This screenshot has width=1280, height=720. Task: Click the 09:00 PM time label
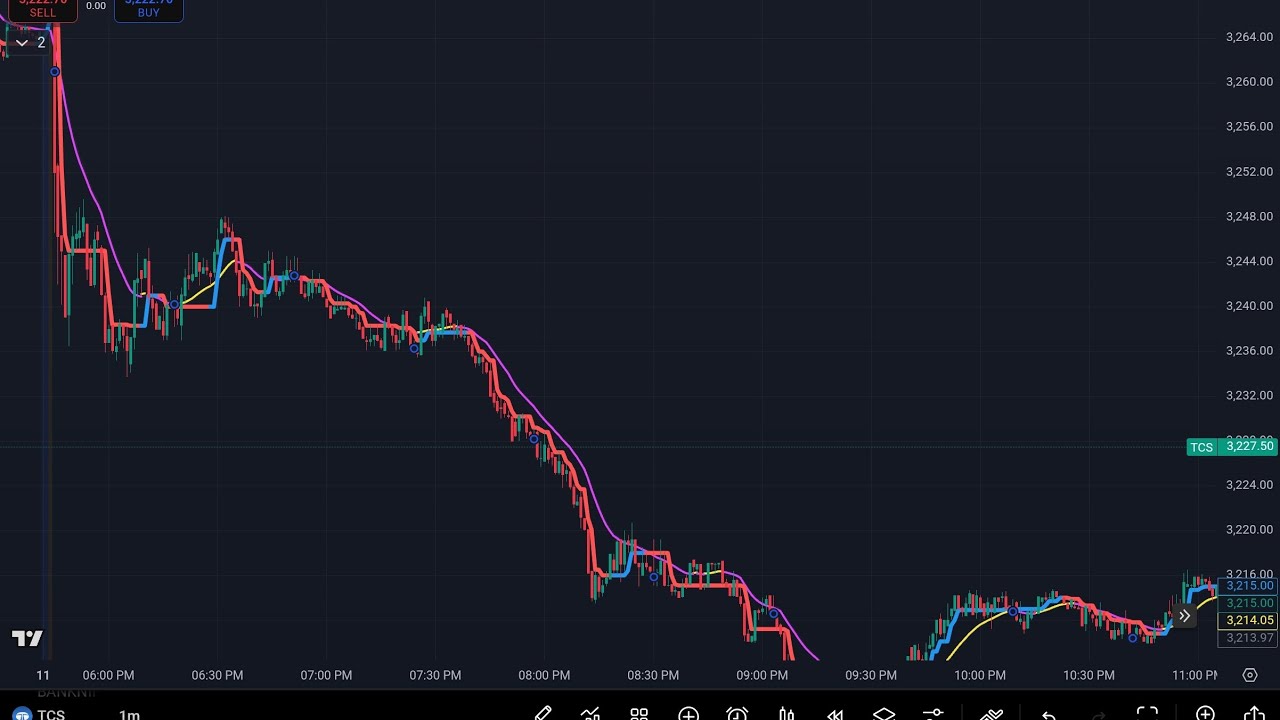click(x=762, y=675)
